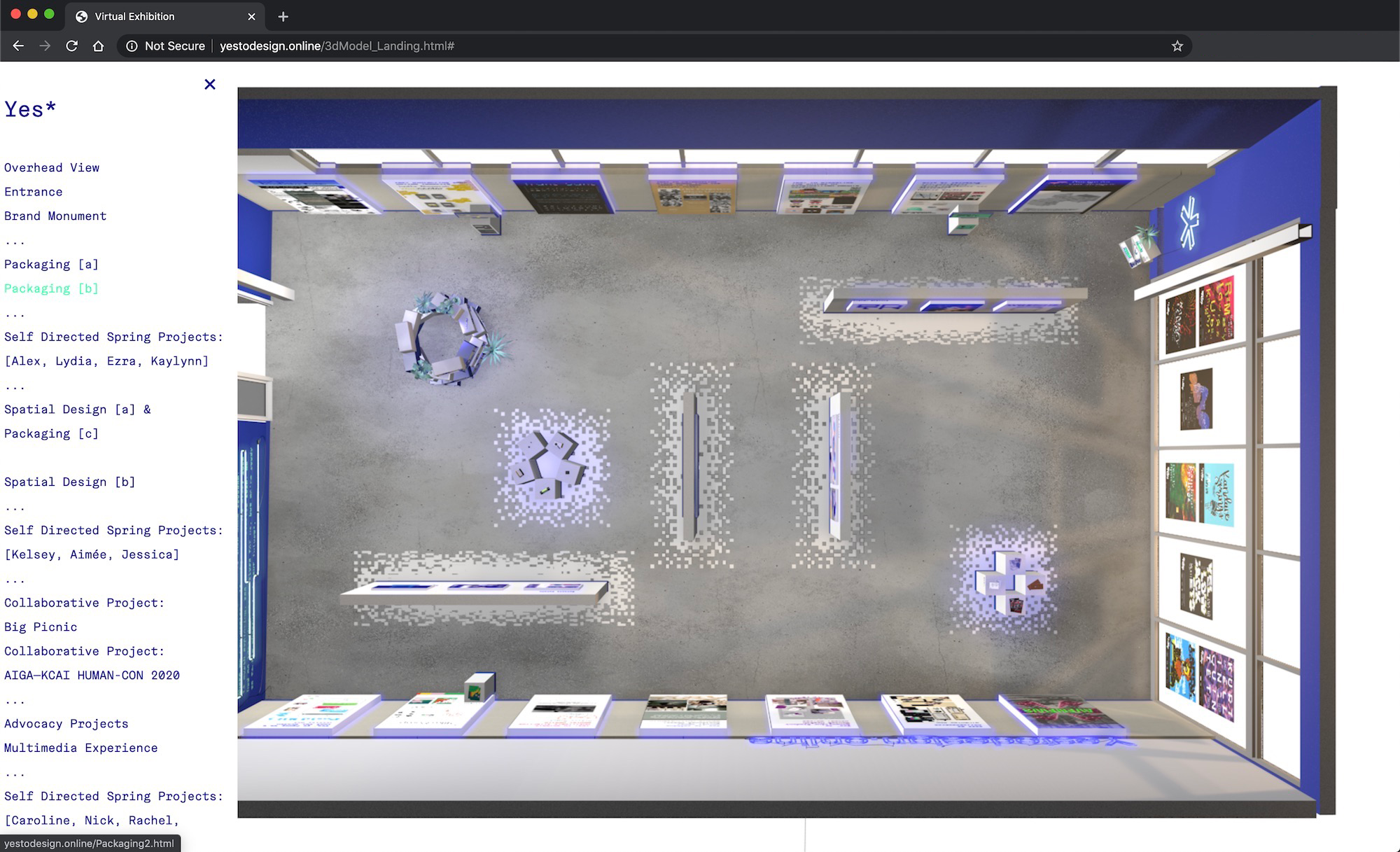Open Big Picnic collaborative project
1400x852 pixels.
[41, 627]
